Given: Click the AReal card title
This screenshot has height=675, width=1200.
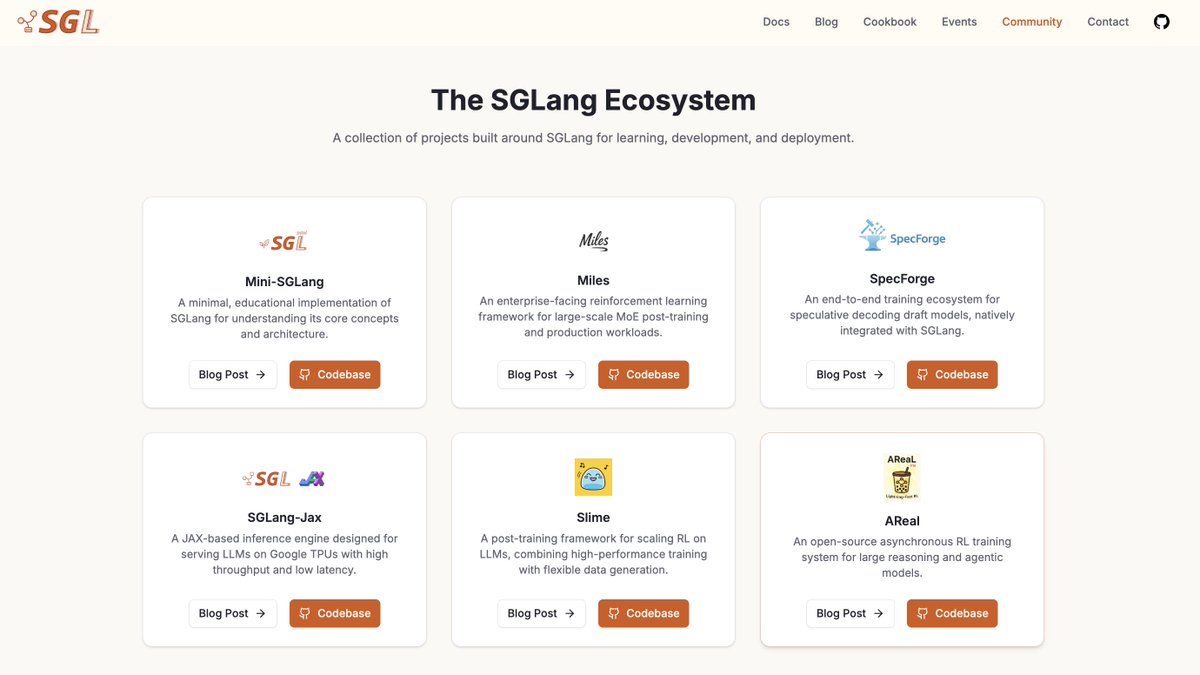Looking at the screenshot, I should coord(902,520).
